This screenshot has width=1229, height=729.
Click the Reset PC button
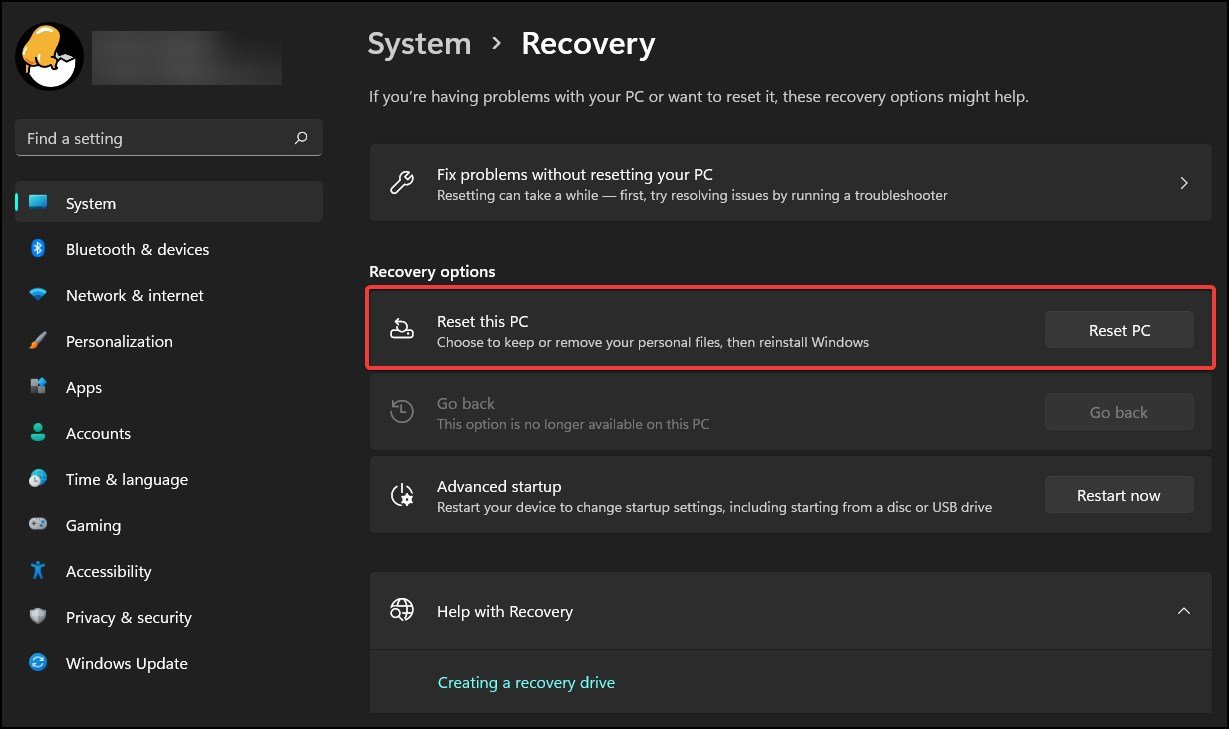point(1119,330)
